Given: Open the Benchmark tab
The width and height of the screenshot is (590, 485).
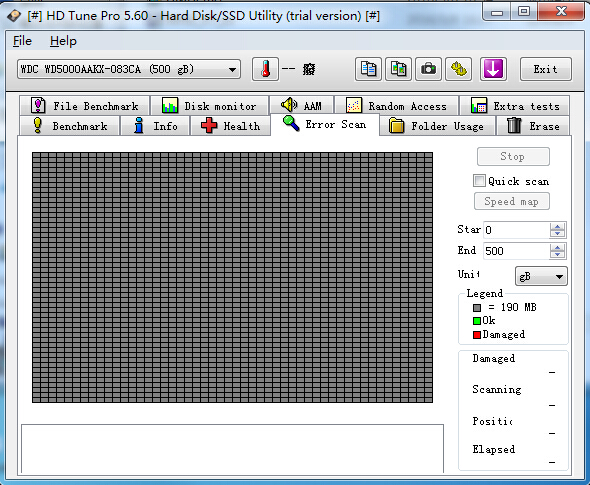Looking at the screenshot, I should point(70,126).
